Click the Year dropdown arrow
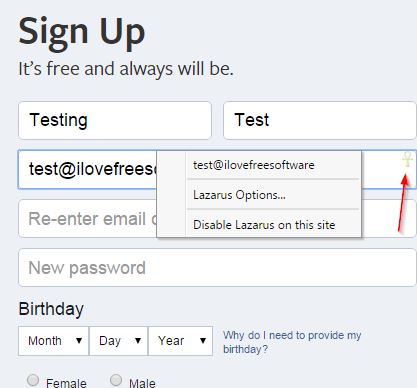This screenshot has height=388, width=417. [x=203, y=341]
